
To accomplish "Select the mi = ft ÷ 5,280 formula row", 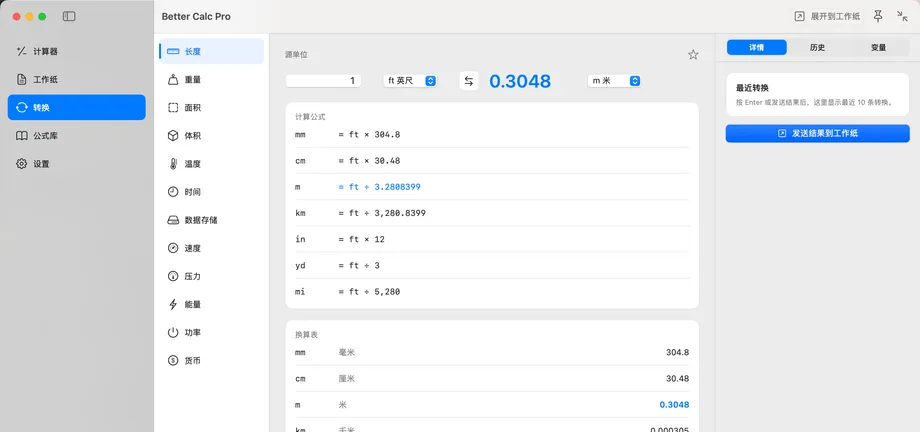I will [x=492, y=291].
